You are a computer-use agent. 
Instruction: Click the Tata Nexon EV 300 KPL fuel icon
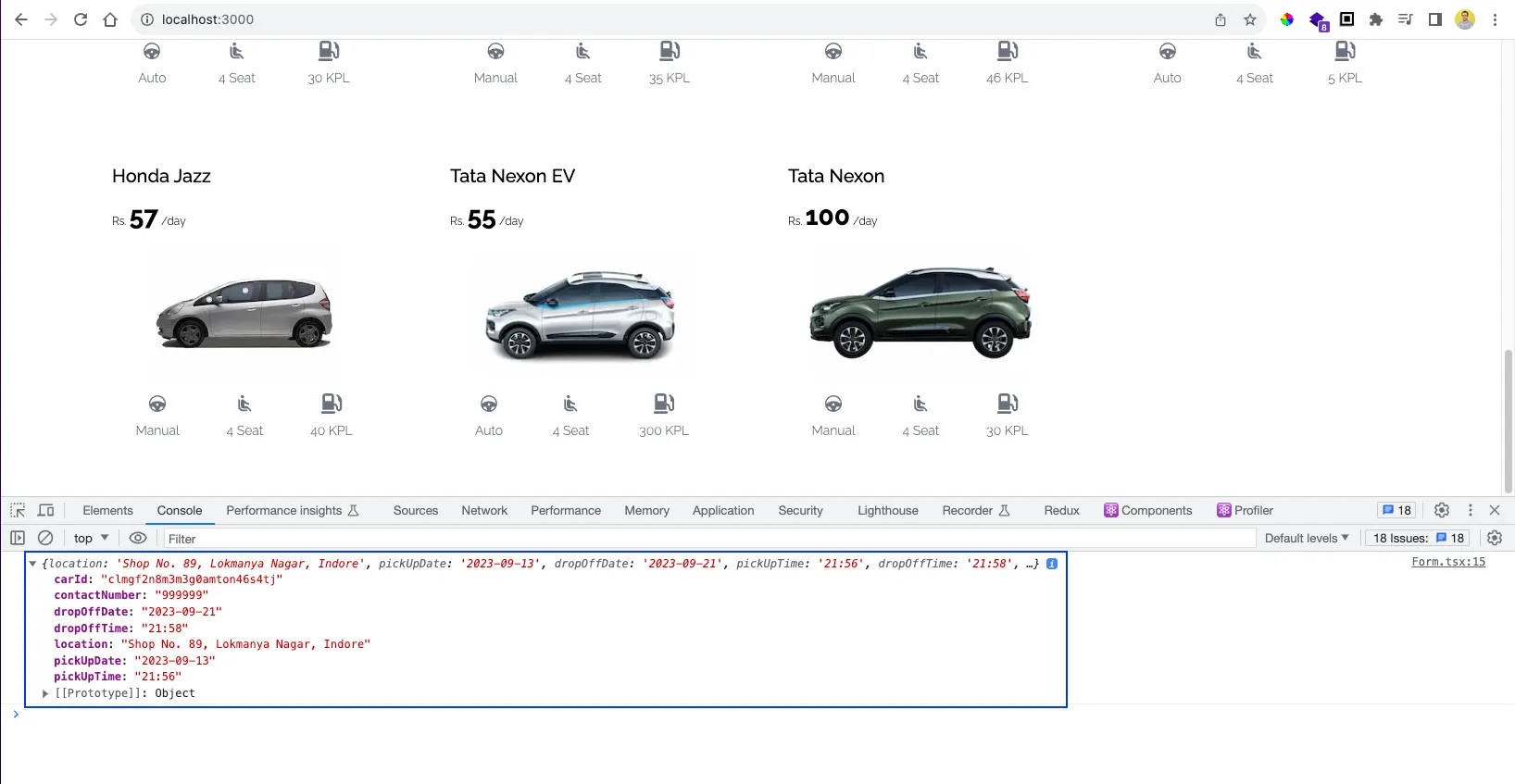pyautogui.click(x=664, y=403)
